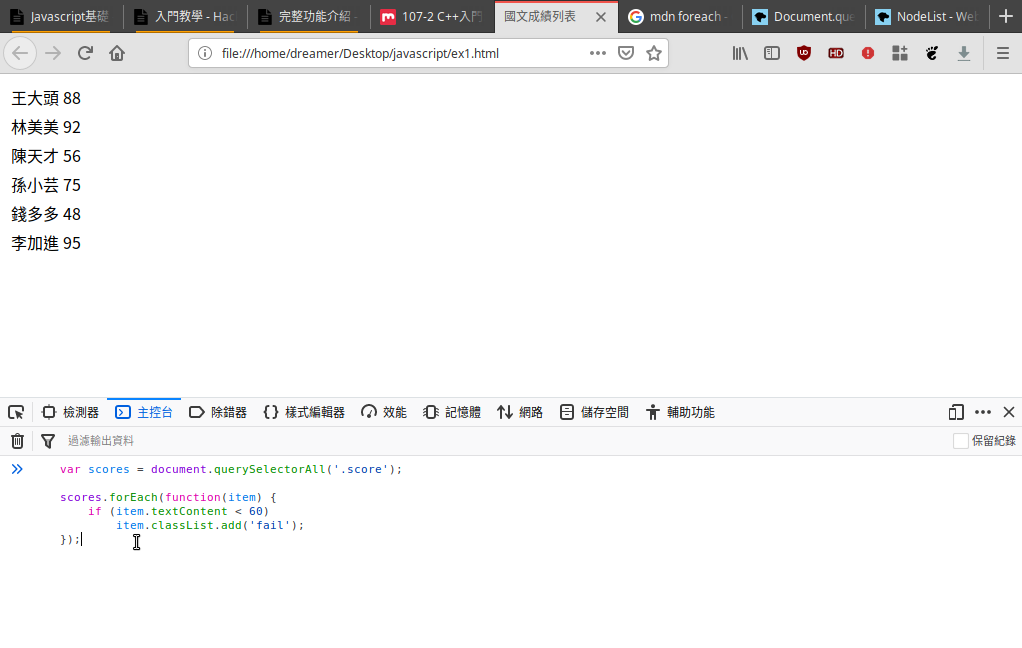Open the Downloads arrow icon
Image resolution: width=1022 pixels, height=648 pixels.
(964, 53)
